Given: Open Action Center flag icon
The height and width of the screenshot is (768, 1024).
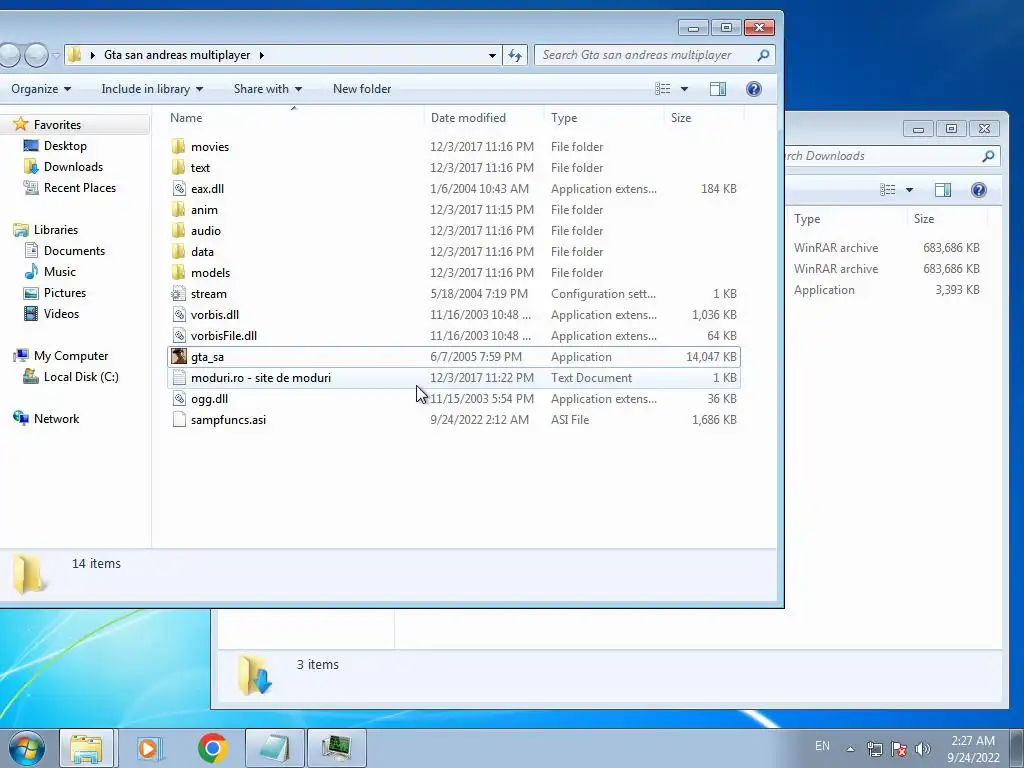Looking at the screenshot, I should (899, 749).
